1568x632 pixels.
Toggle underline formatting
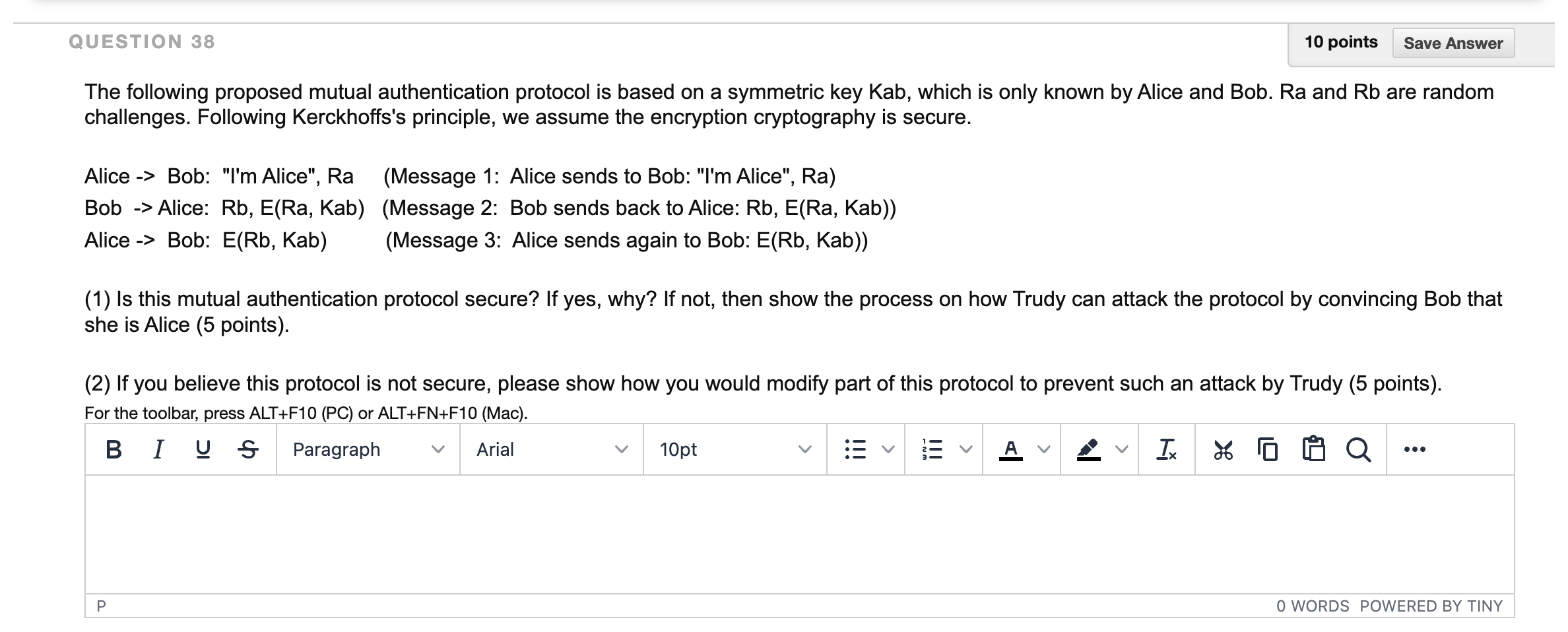click(x=201, y=449)
